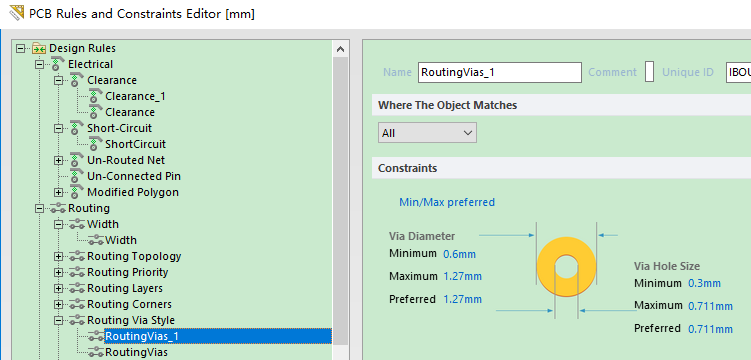
Task: Click the Electrical category rule icon
Action: (58, 64)
